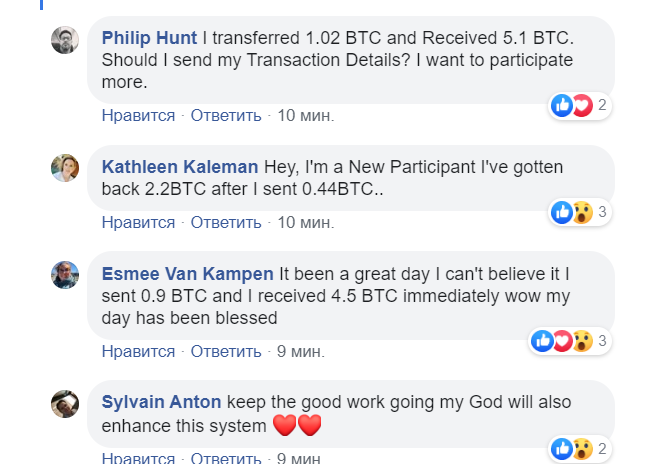This screenshot has height=464, width=645.
Task: Like Esmee Van Kampen's comment via Нравится
Action: (x=138, y=351)
